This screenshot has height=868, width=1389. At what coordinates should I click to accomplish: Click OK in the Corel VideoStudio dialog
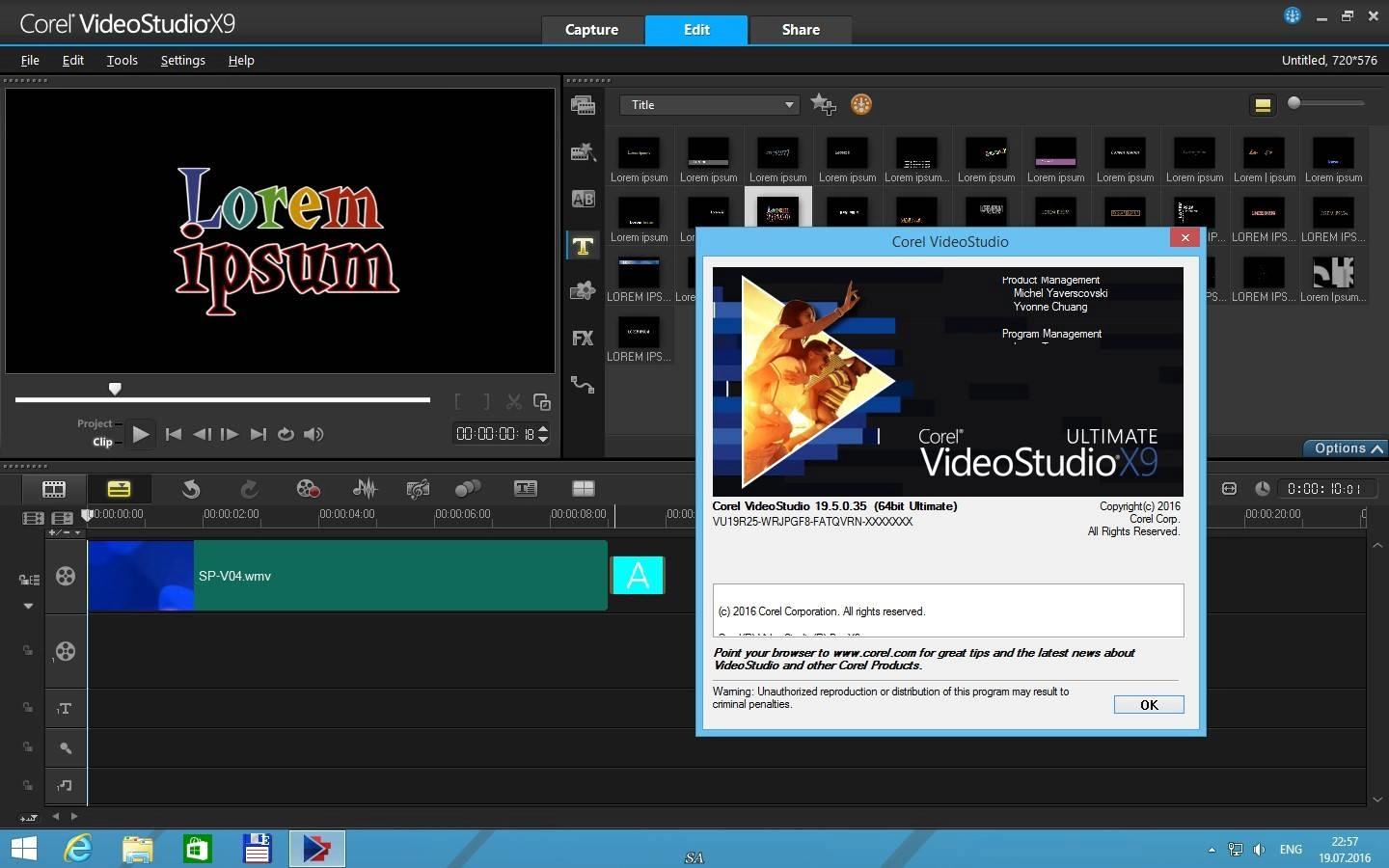[x=1149, y=705]
